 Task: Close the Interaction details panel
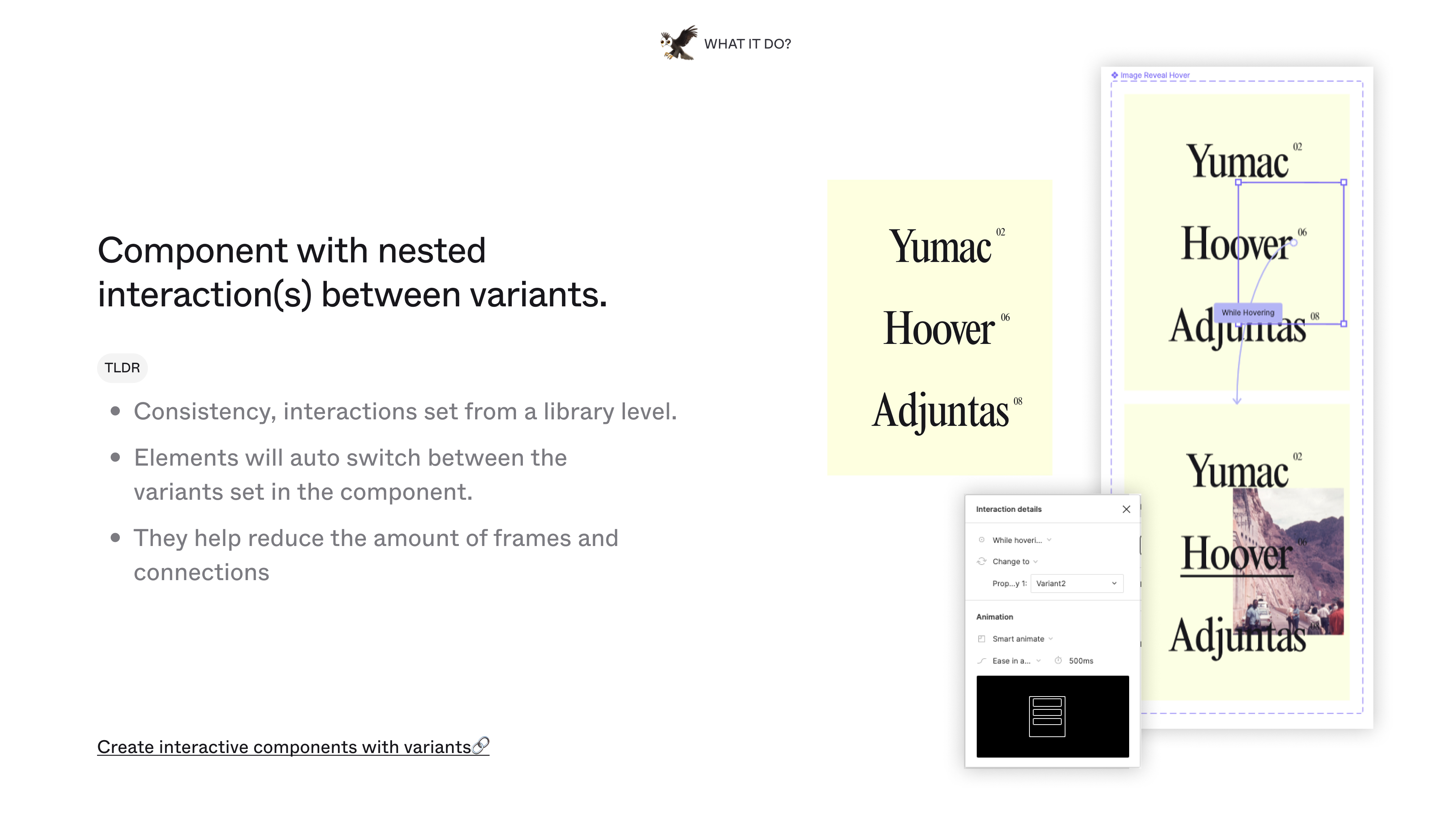(1126, 509)
